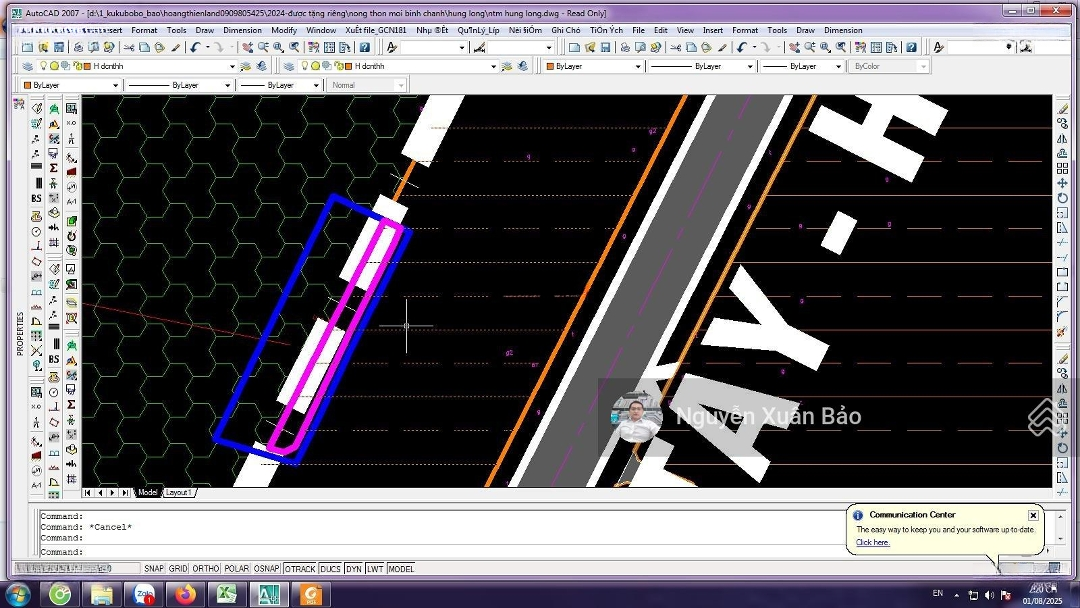
Task: Click Undo arrow in the right-side Standard toolbar
Action: (x=741, y=47)
